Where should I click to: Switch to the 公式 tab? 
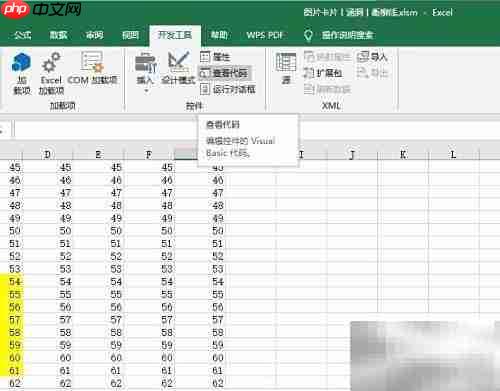[x=23, y=35]
